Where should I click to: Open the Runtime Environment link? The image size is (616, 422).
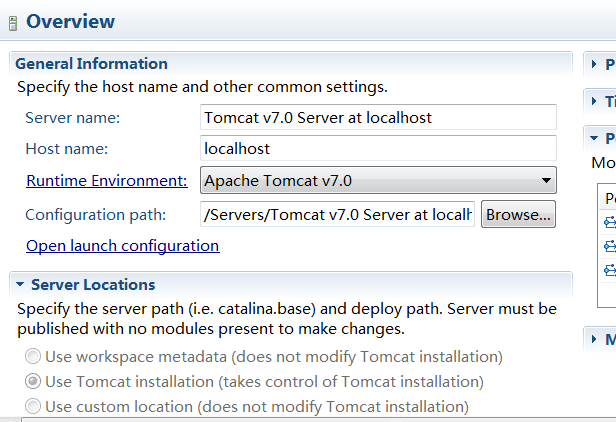click(x=106, y=180)
